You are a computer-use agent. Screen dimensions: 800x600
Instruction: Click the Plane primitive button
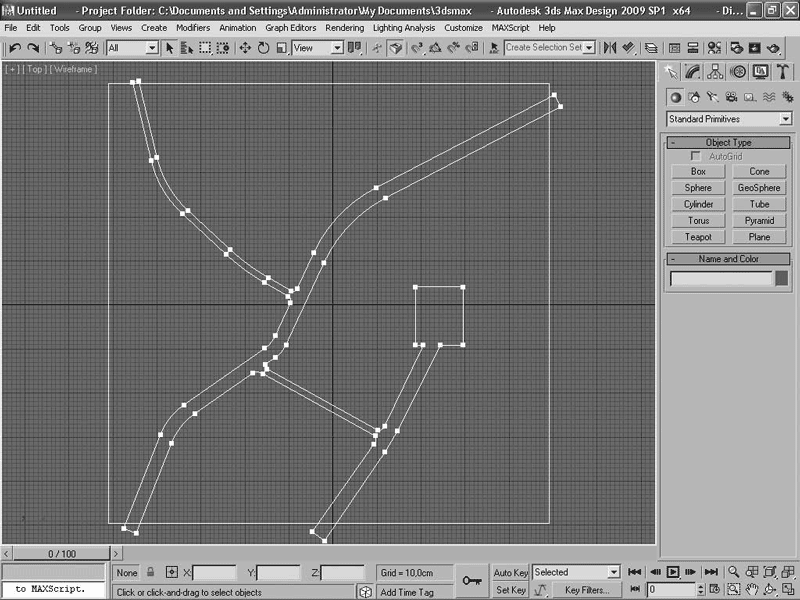pos(759,237)
